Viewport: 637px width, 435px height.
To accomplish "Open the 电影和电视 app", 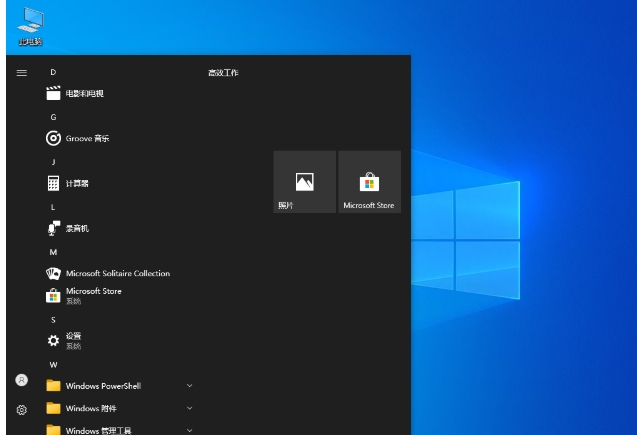I will 84,94.
